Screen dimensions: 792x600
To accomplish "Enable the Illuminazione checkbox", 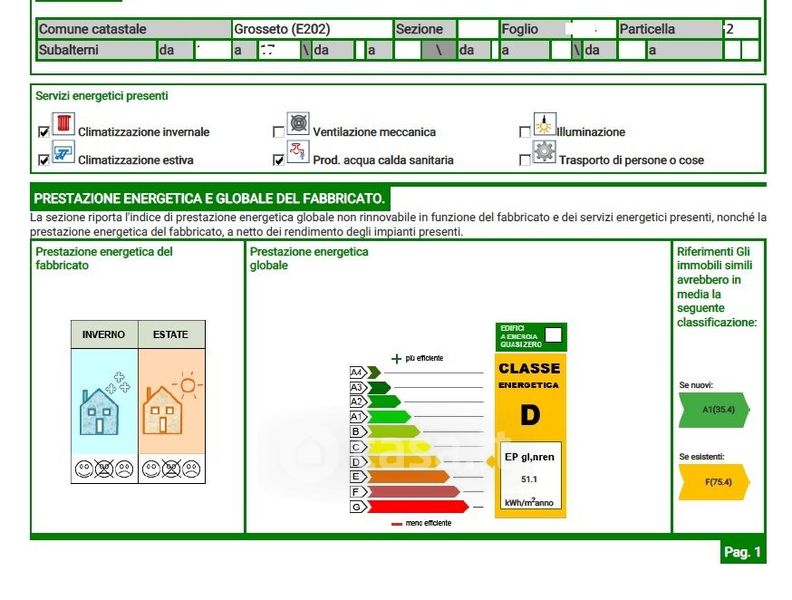I will click(525, 132).
